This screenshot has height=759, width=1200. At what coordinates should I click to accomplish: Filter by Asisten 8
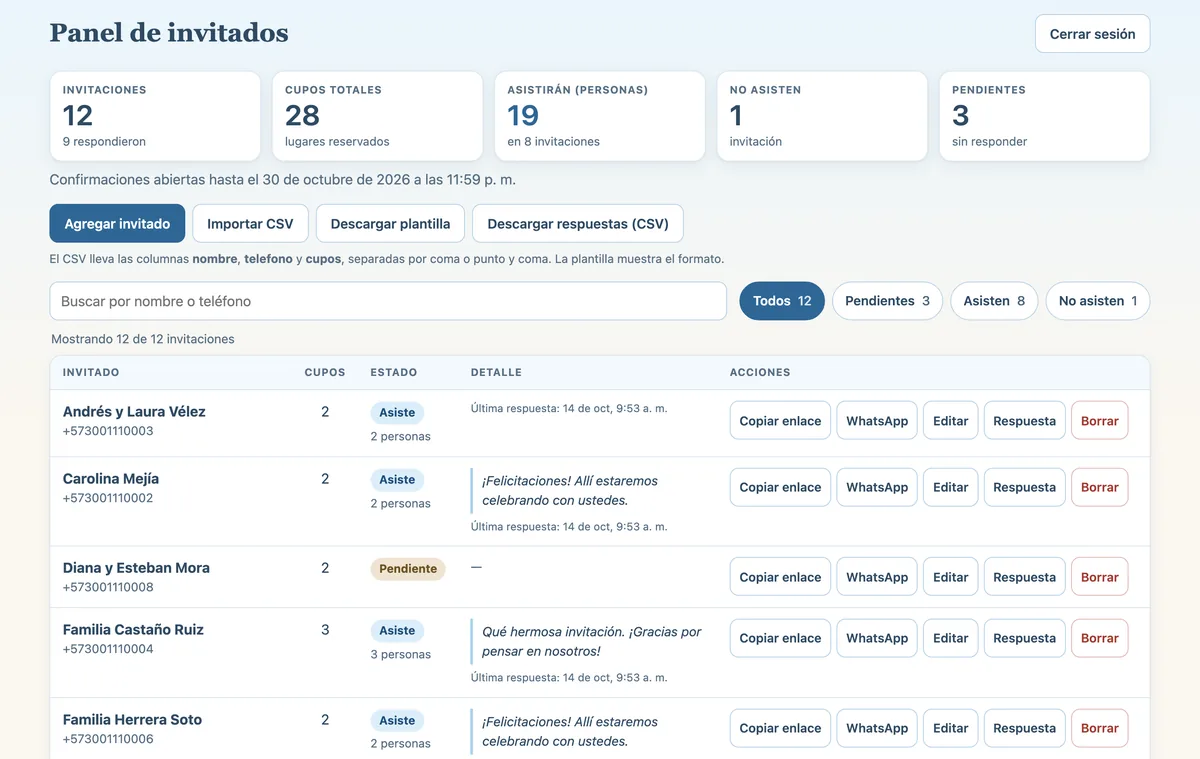(x=994, y=301)
